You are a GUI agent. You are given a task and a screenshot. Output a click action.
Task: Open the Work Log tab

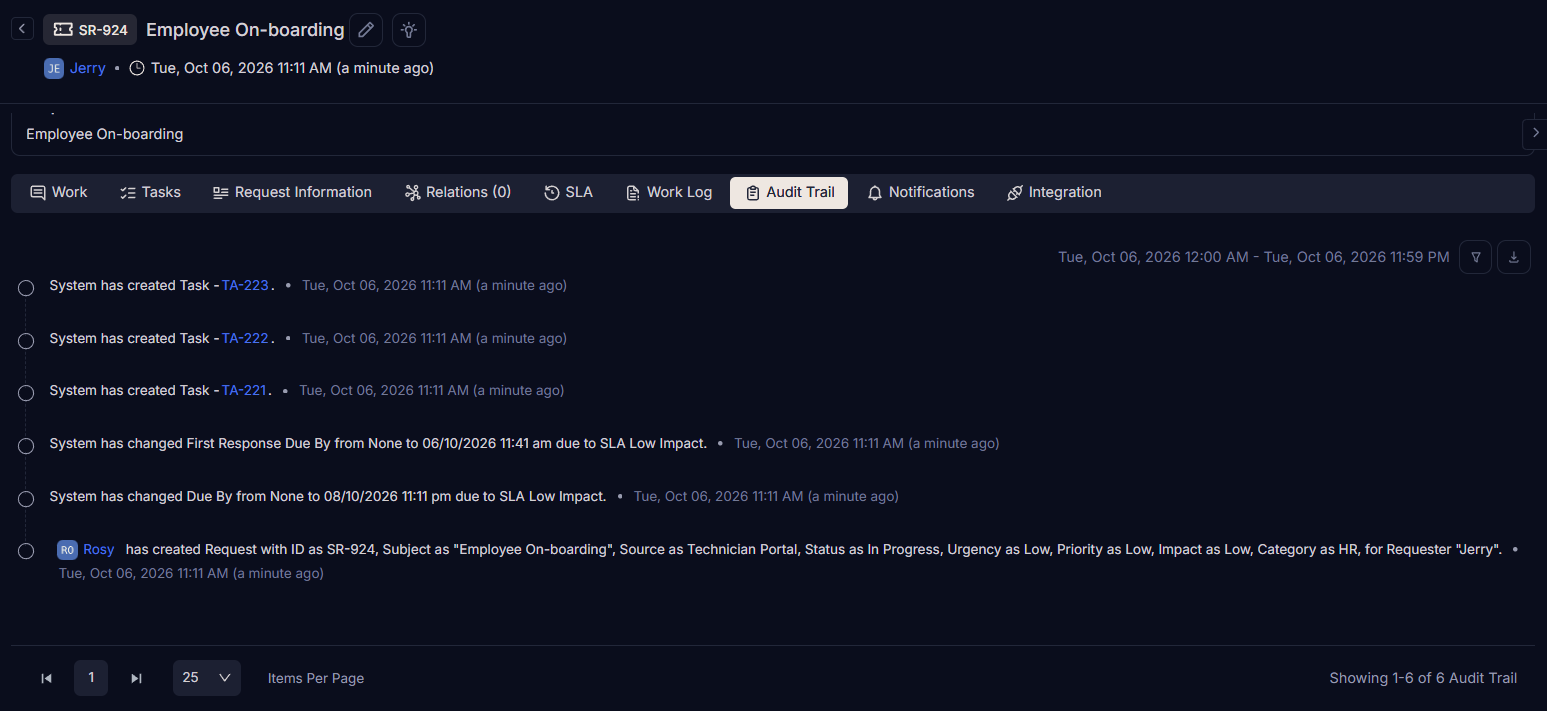coord(668,193)
